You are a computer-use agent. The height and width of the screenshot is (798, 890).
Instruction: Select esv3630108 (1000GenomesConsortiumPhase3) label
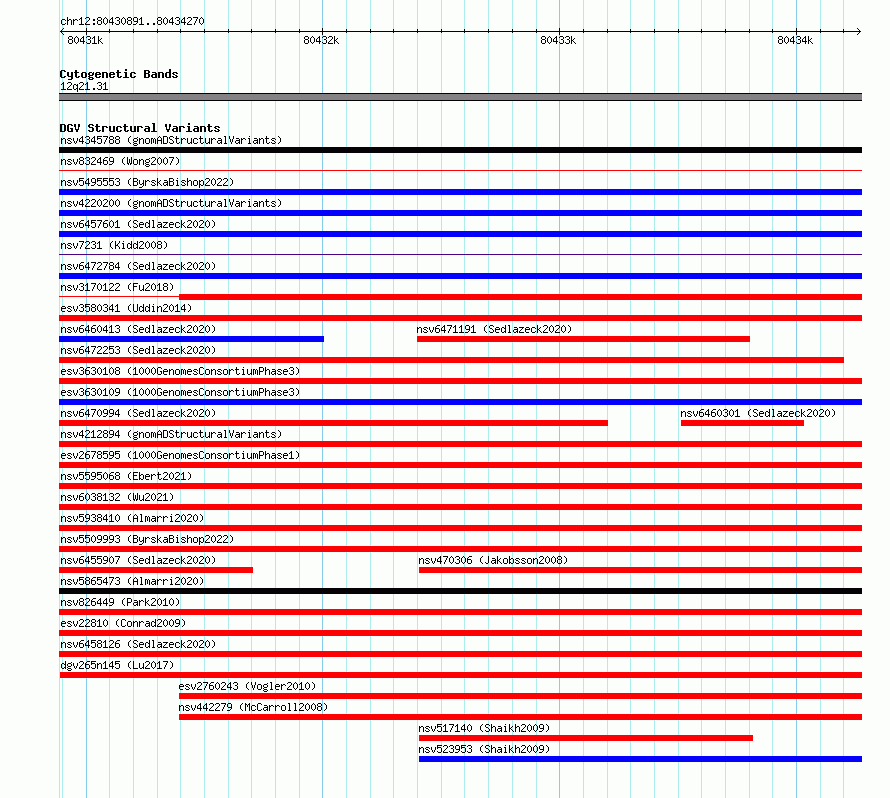coord(180,371)
